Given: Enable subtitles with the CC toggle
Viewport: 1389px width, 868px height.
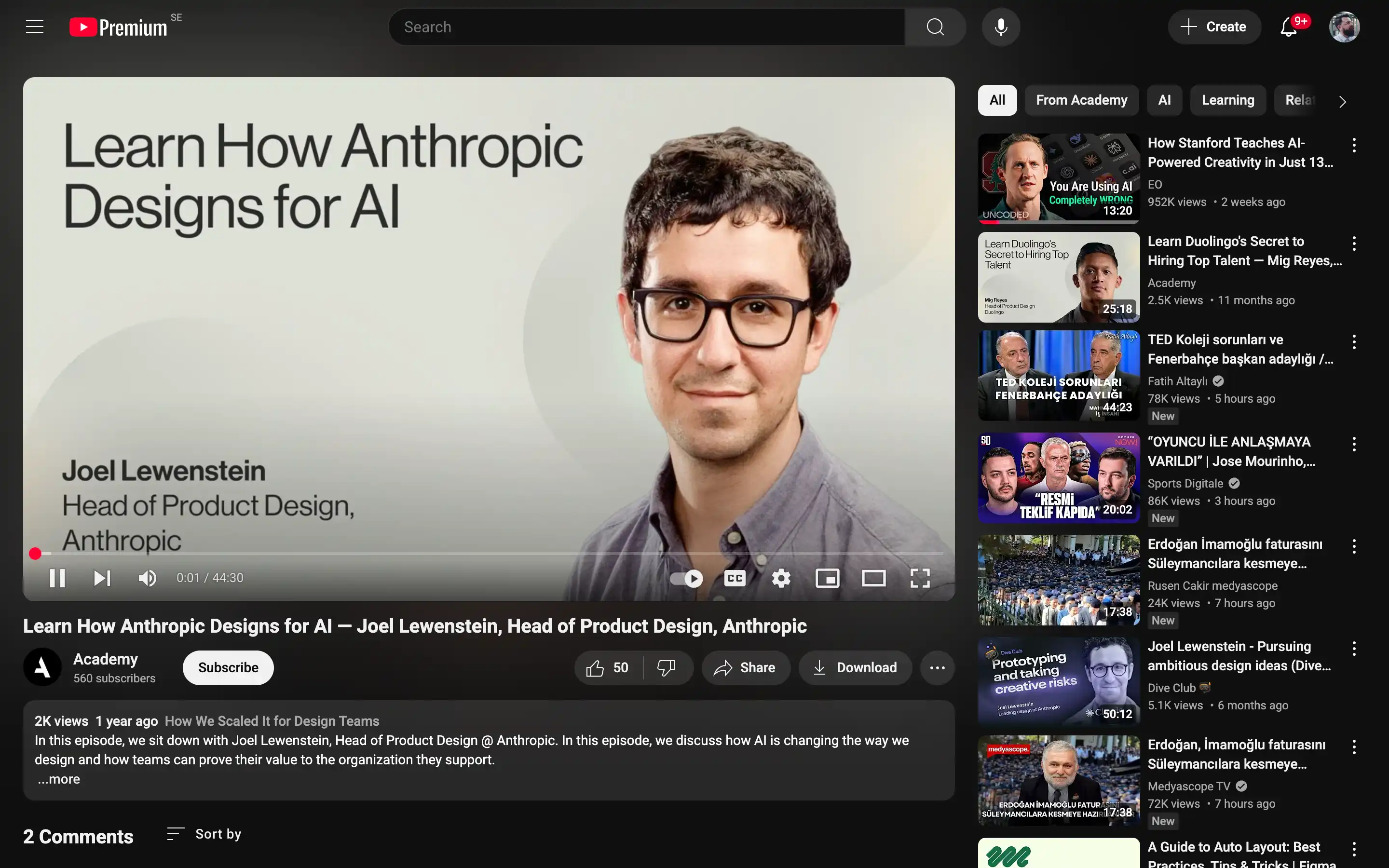Looking at the screenshot, I should [735, 578].
